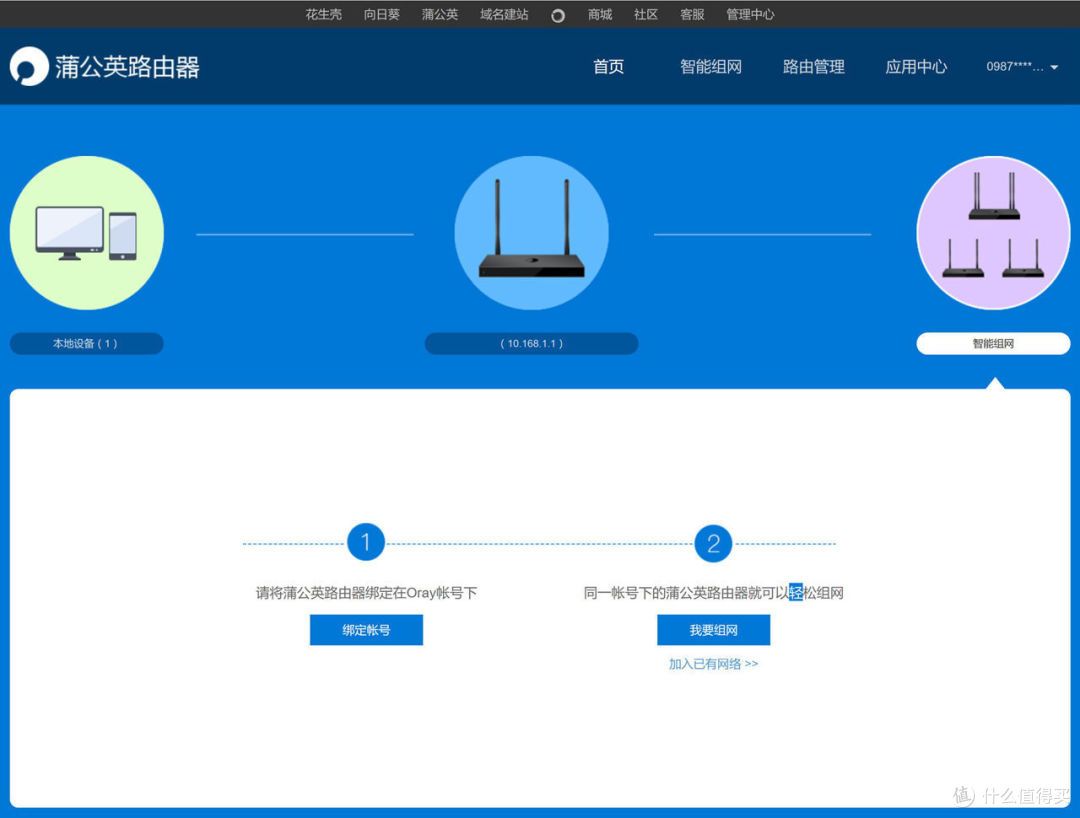
Task: Open 客服 in the top bar
Action: (x=692, y=14)
